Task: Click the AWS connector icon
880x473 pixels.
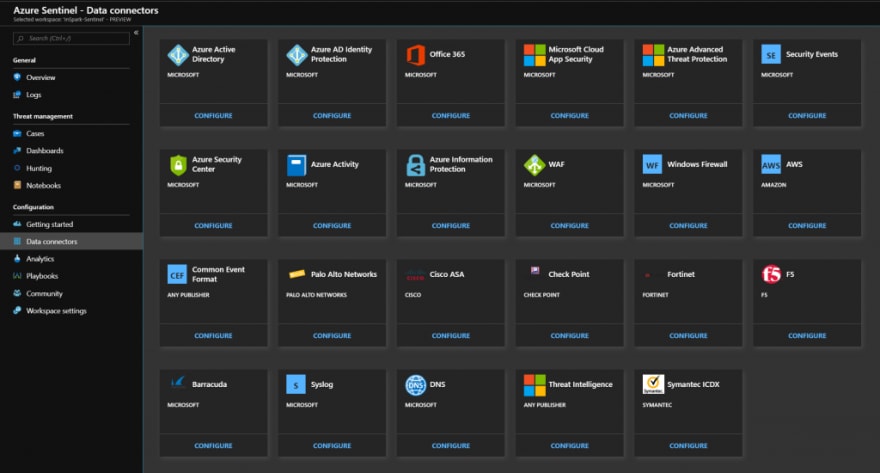Action: 771,165
